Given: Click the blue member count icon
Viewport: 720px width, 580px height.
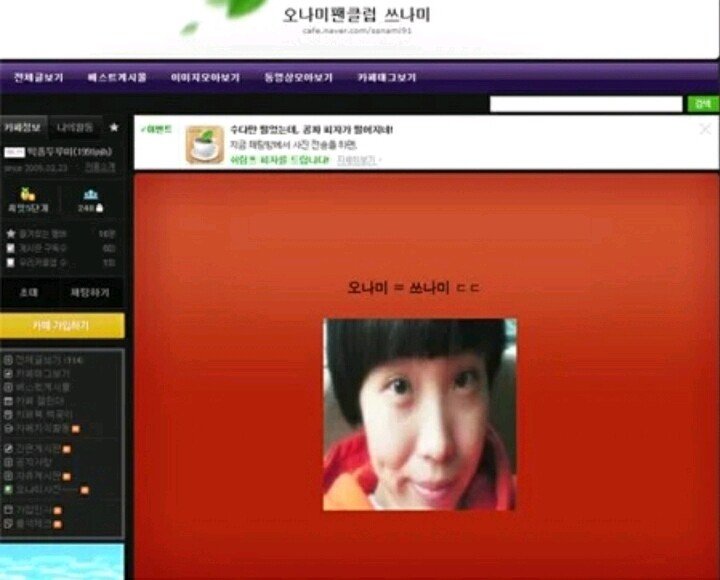Looking at the screenshot, I should (x=90, y=194).
